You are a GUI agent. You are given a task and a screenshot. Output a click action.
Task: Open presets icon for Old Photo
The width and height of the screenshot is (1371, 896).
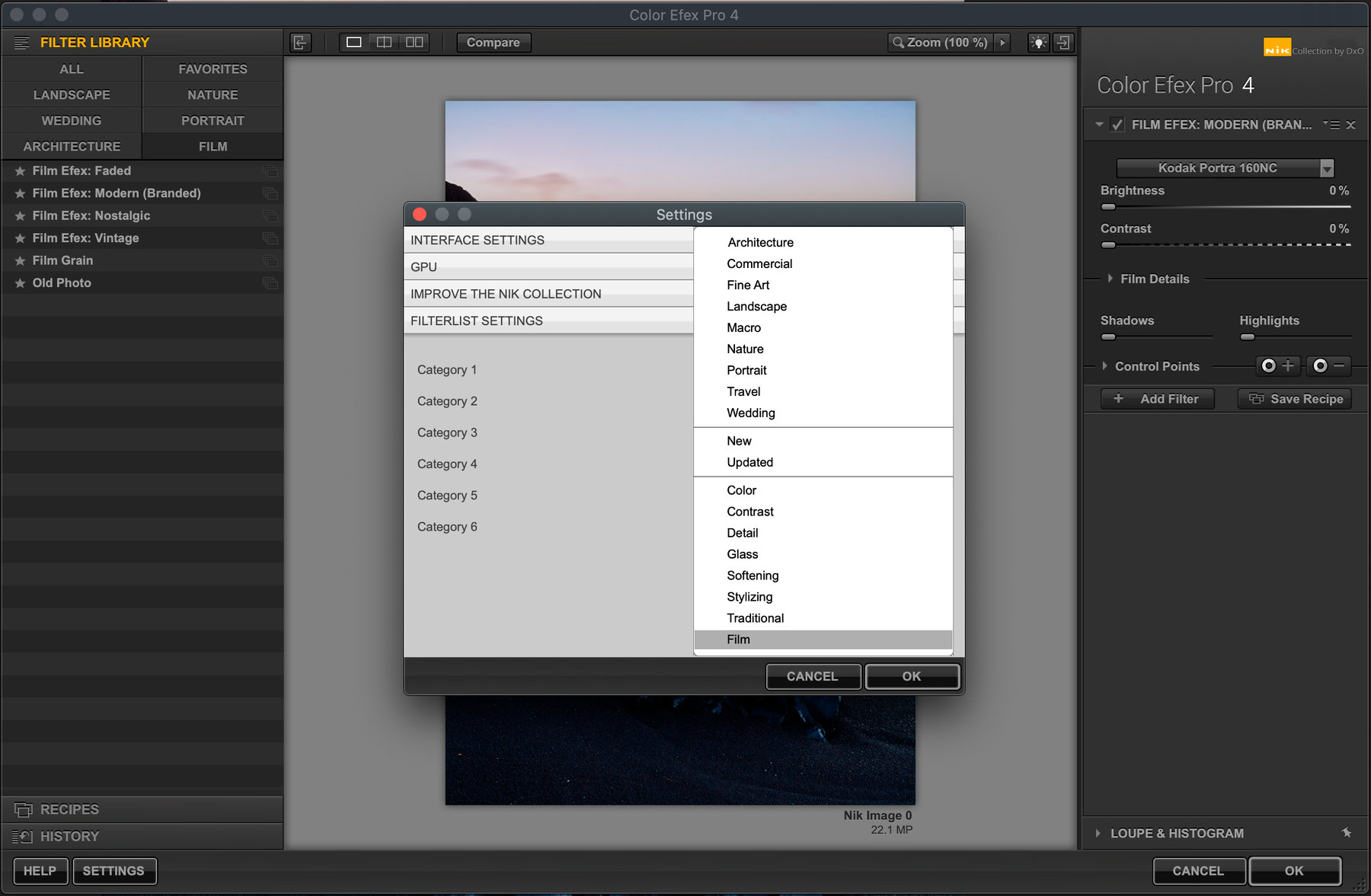pyautogui.click(x=270, y=283)
